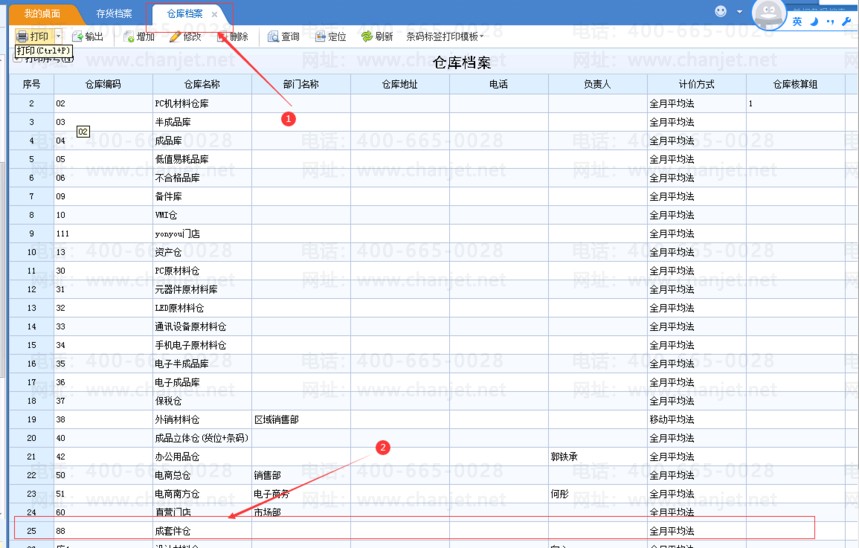Viewport: 859px width, 548px height.
Task: Click the PC原材料仓 cell
Action: (202, 271)
